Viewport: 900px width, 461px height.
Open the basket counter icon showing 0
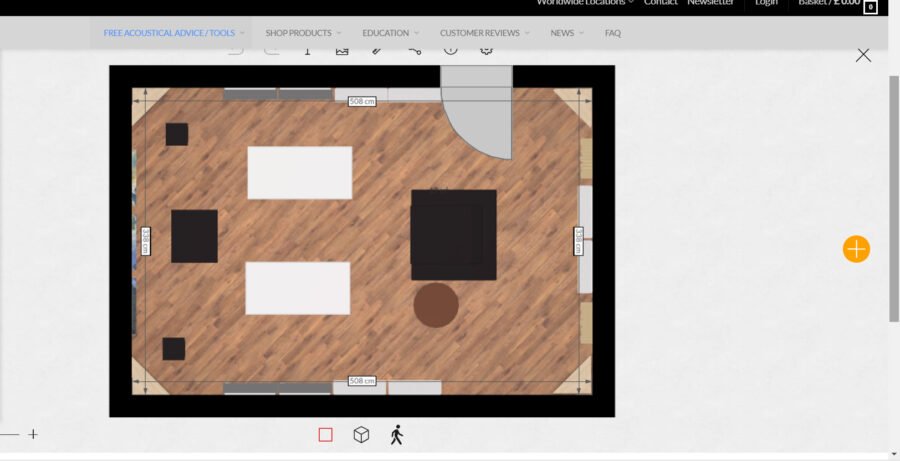coord(870,7)
